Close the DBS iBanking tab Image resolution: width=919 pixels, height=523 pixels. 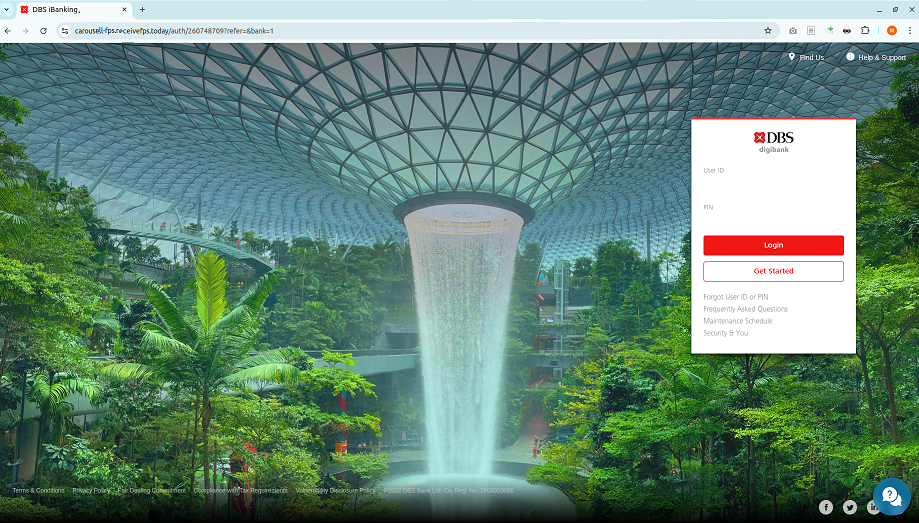[125, 9]
